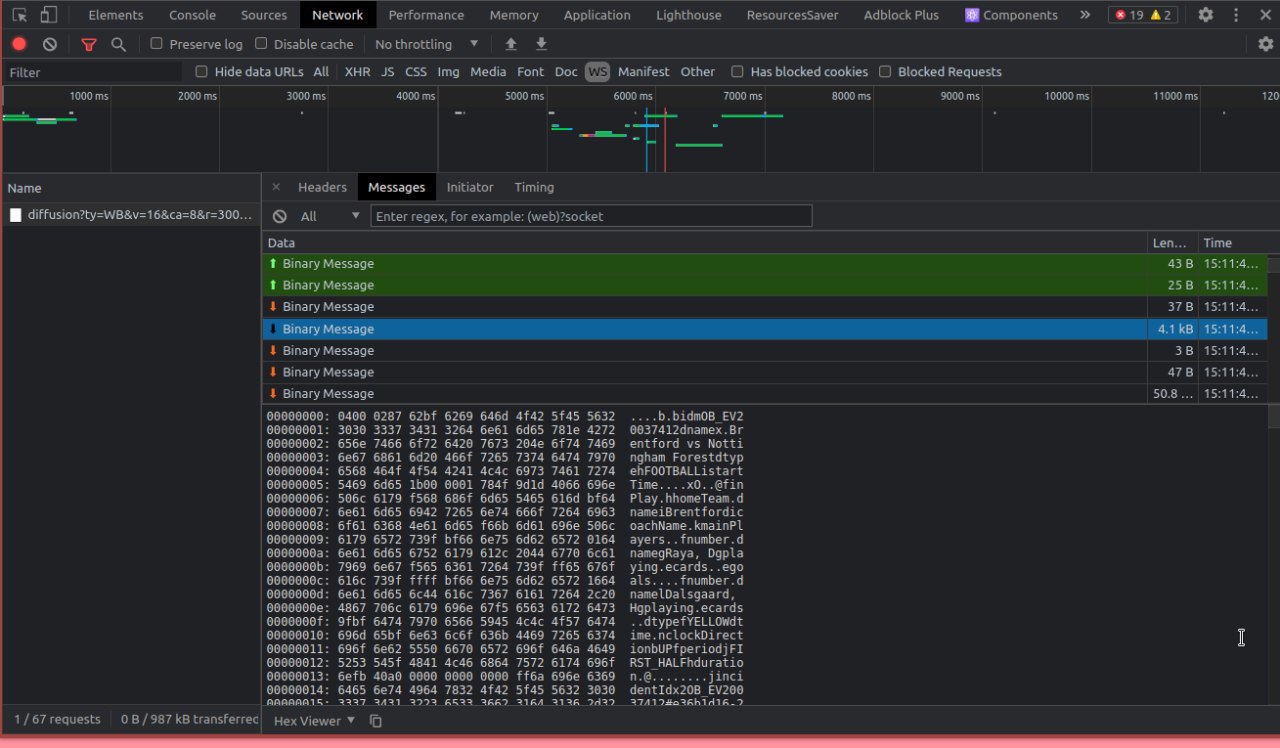Open the Console panel tab
1280x748 pixels.
pyautogui.click(x=192, y=15)
